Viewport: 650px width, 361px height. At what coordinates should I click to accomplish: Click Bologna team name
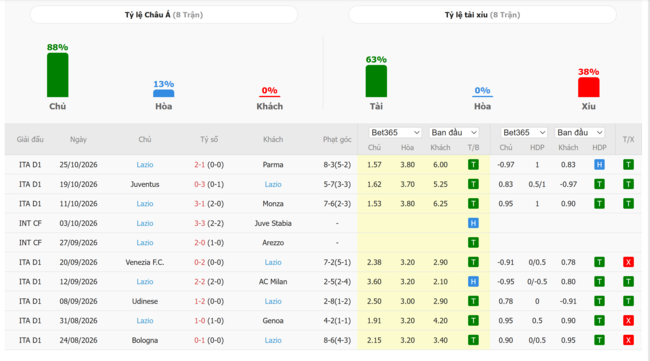145,340
